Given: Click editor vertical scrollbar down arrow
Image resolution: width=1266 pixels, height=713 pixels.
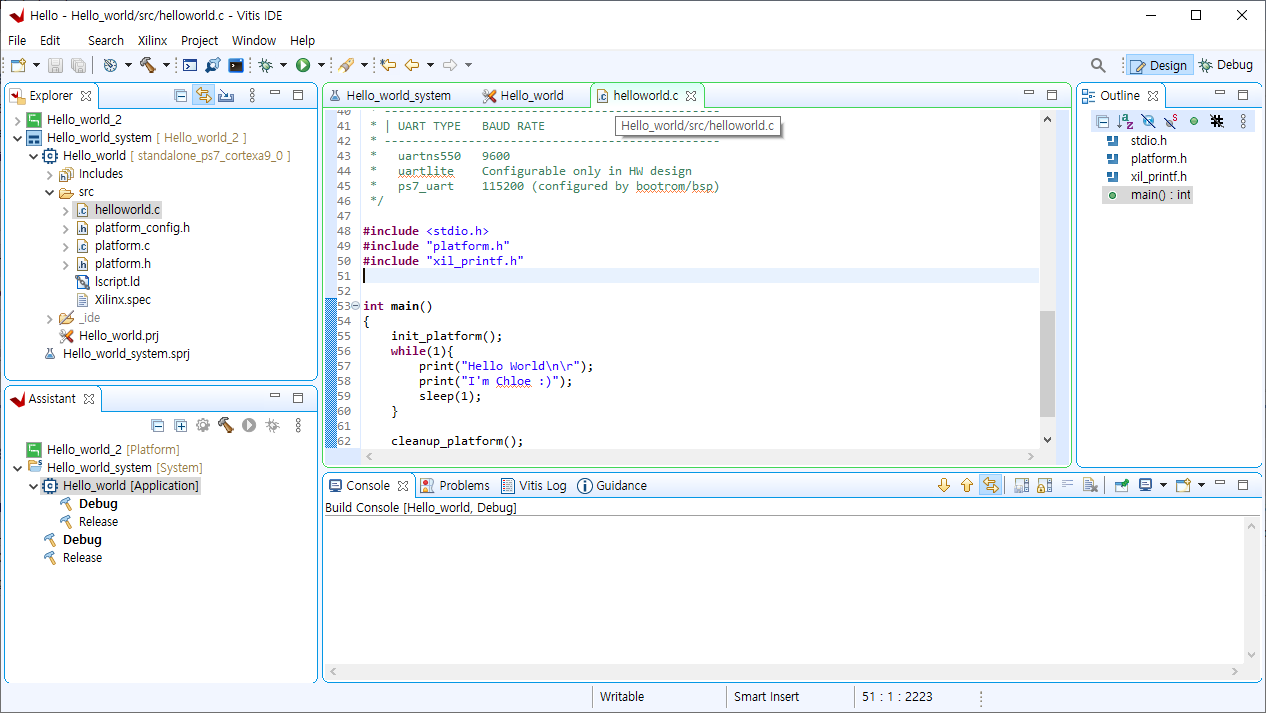Looking at the screenshot, I should click(1047, 440).
